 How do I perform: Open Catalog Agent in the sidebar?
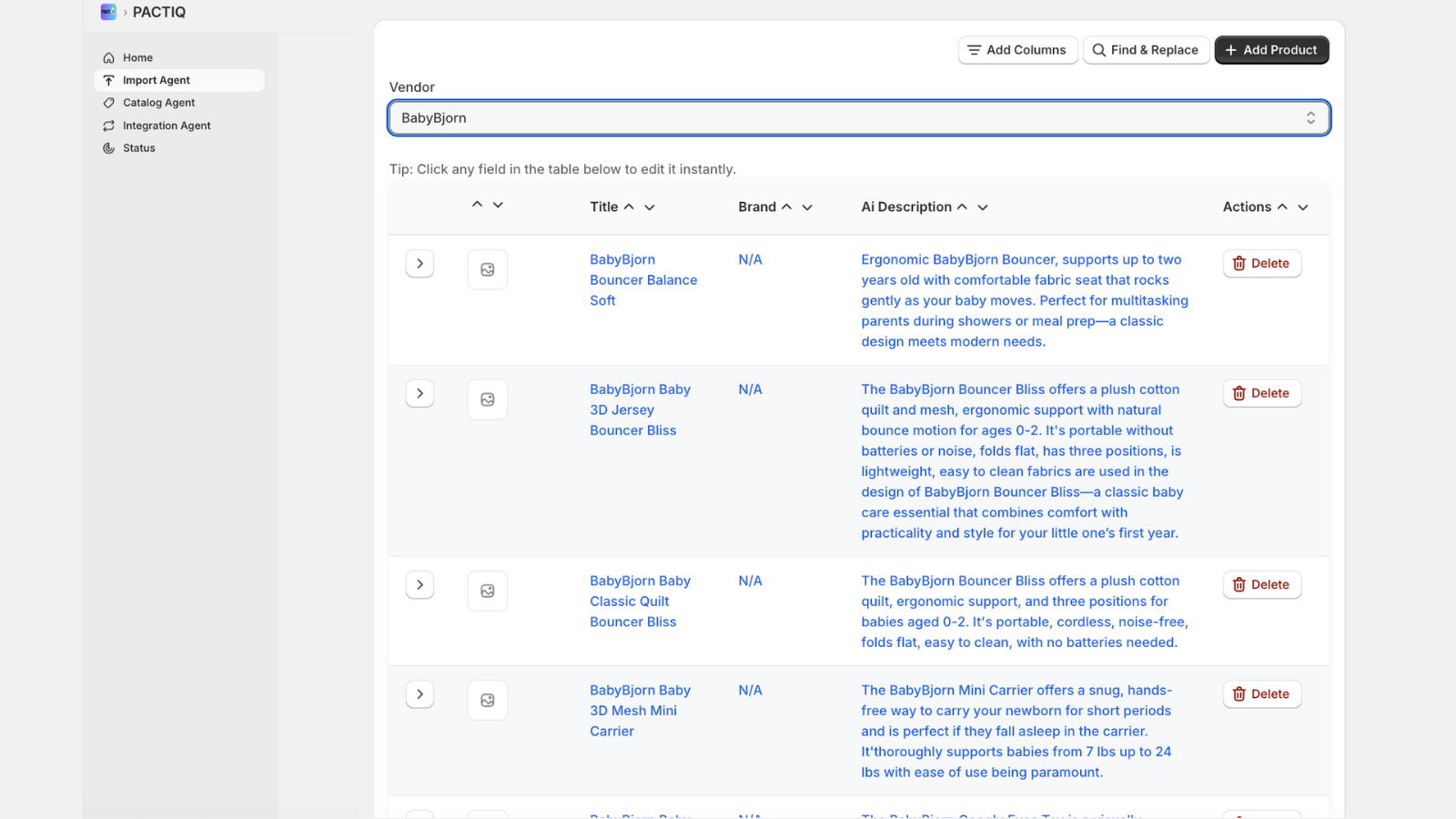coord(179,103)
